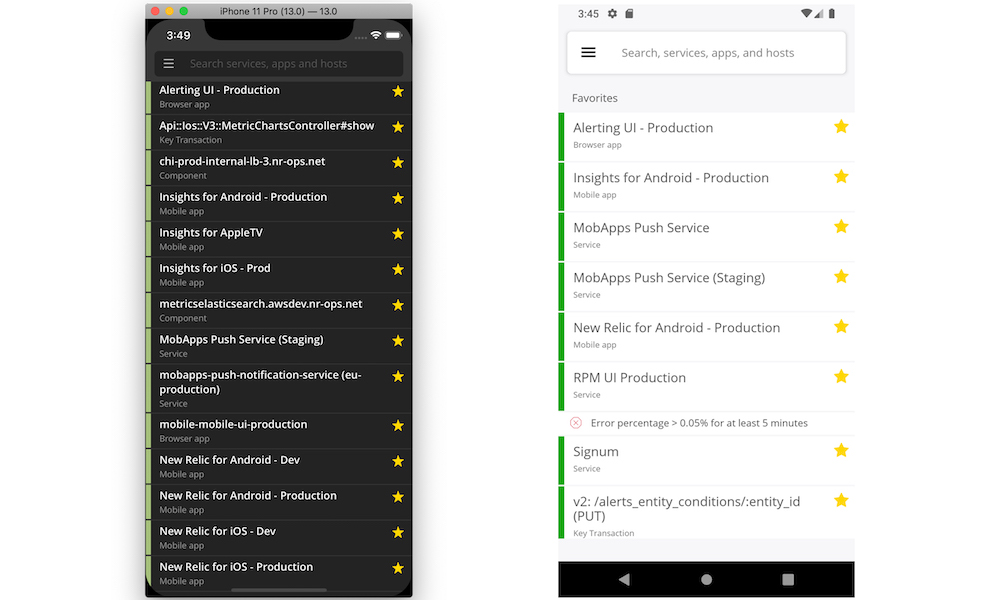This screenshot has width=1000, height=600.
Task: Open New Relic for Android - Production entry on iOS
Action: coord(279,503)
